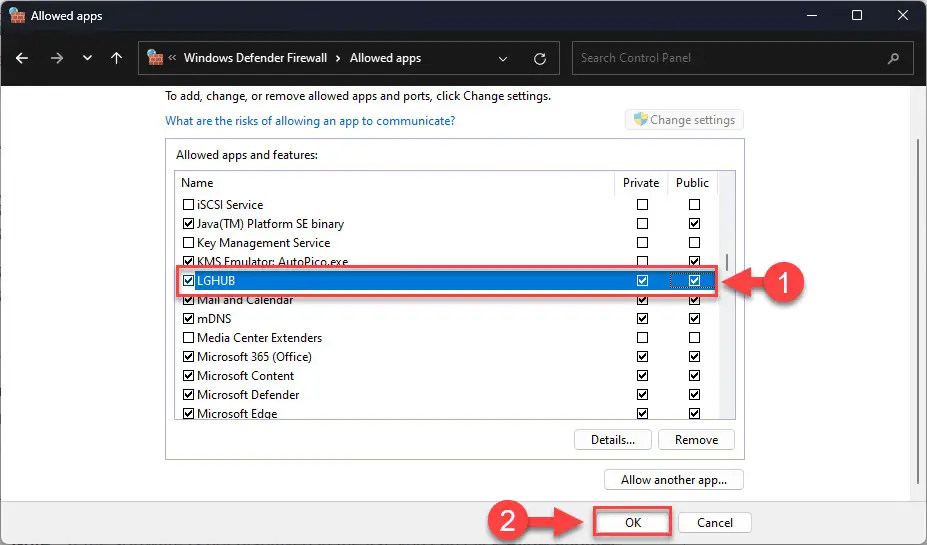Open risks of allowing an app link
927x545 pixels.
tap(310, 121)
